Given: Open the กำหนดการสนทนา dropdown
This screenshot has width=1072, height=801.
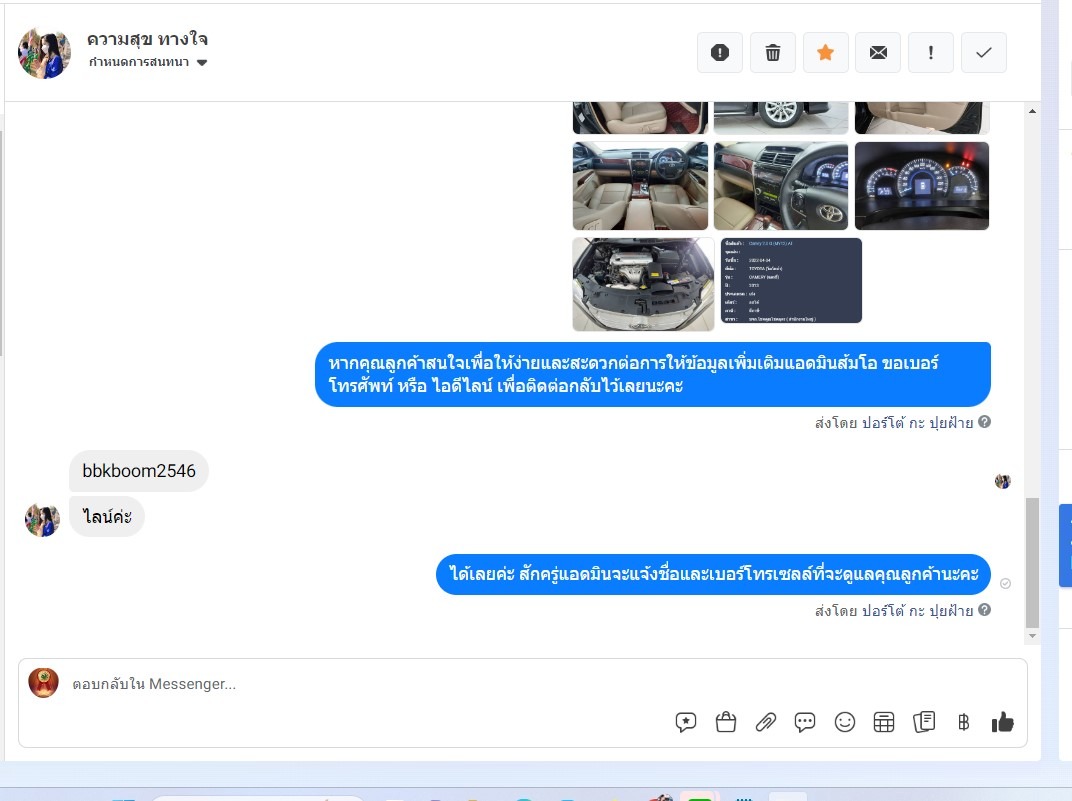Looking at the screenshot, I should click(148, 62).
